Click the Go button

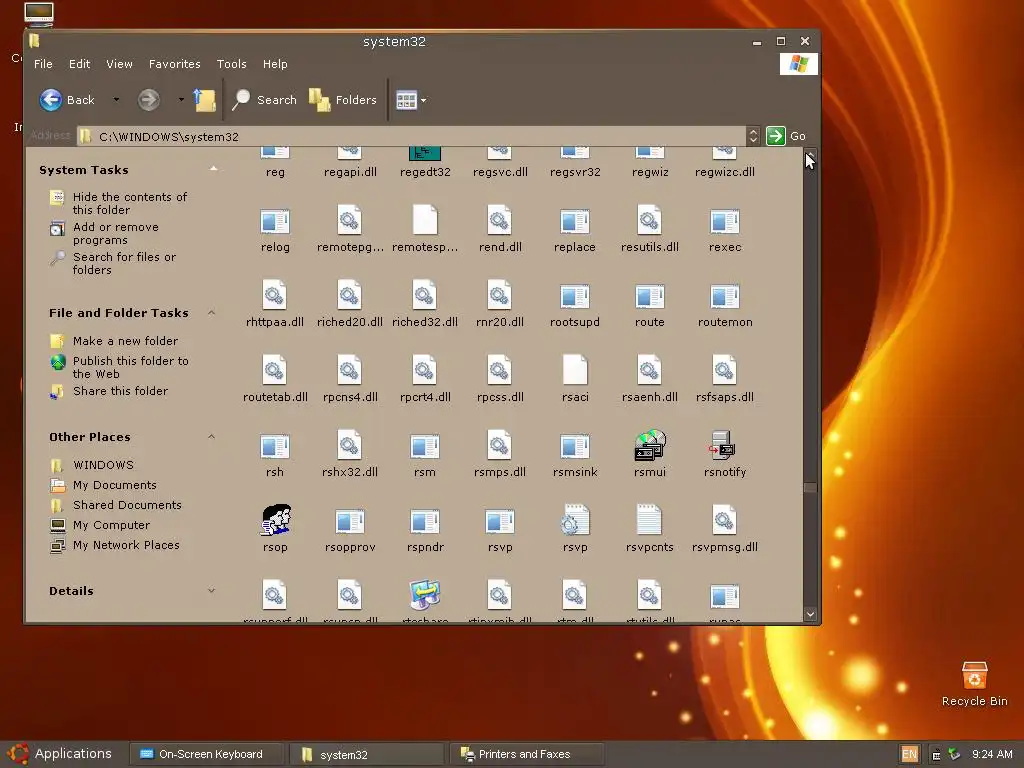click(786, 136)
